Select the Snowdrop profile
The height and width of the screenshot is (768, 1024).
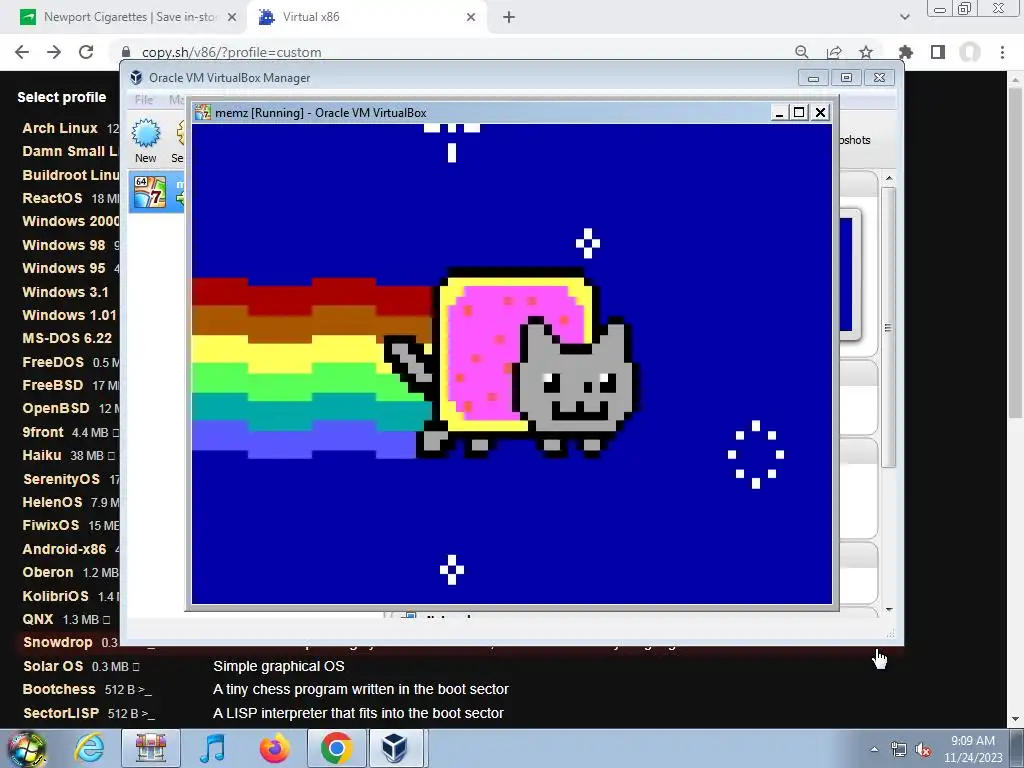click(57, 643)
